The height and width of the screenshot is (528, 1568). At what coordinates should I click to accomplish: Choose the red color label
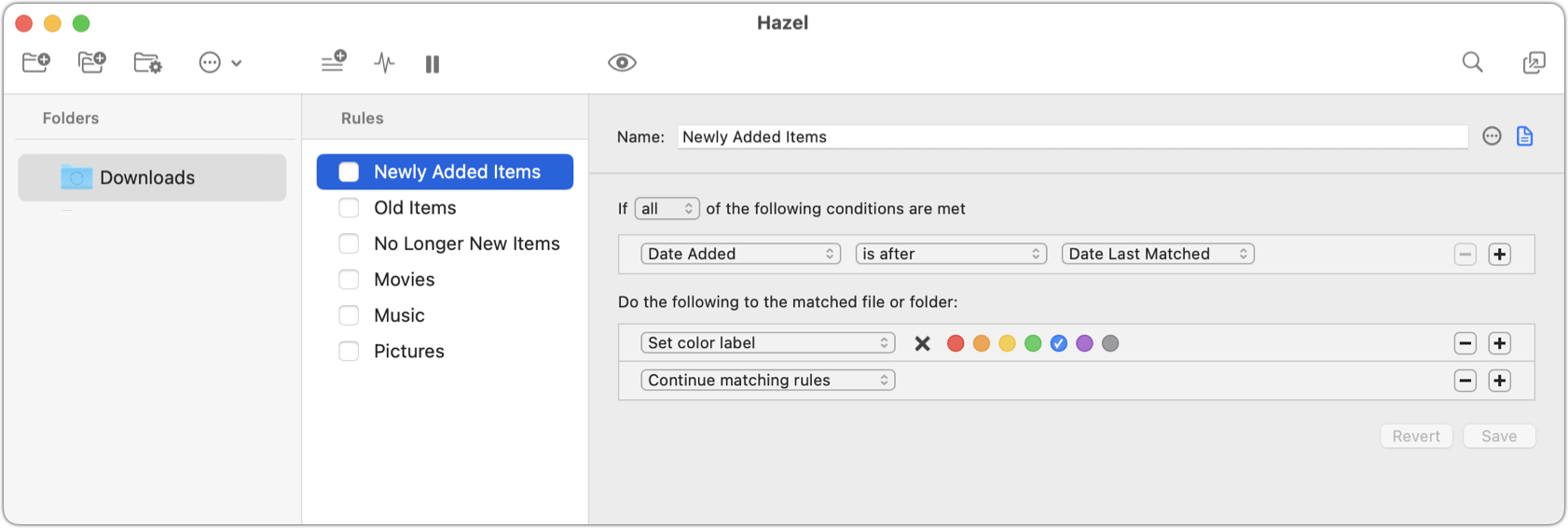[956, 343]
